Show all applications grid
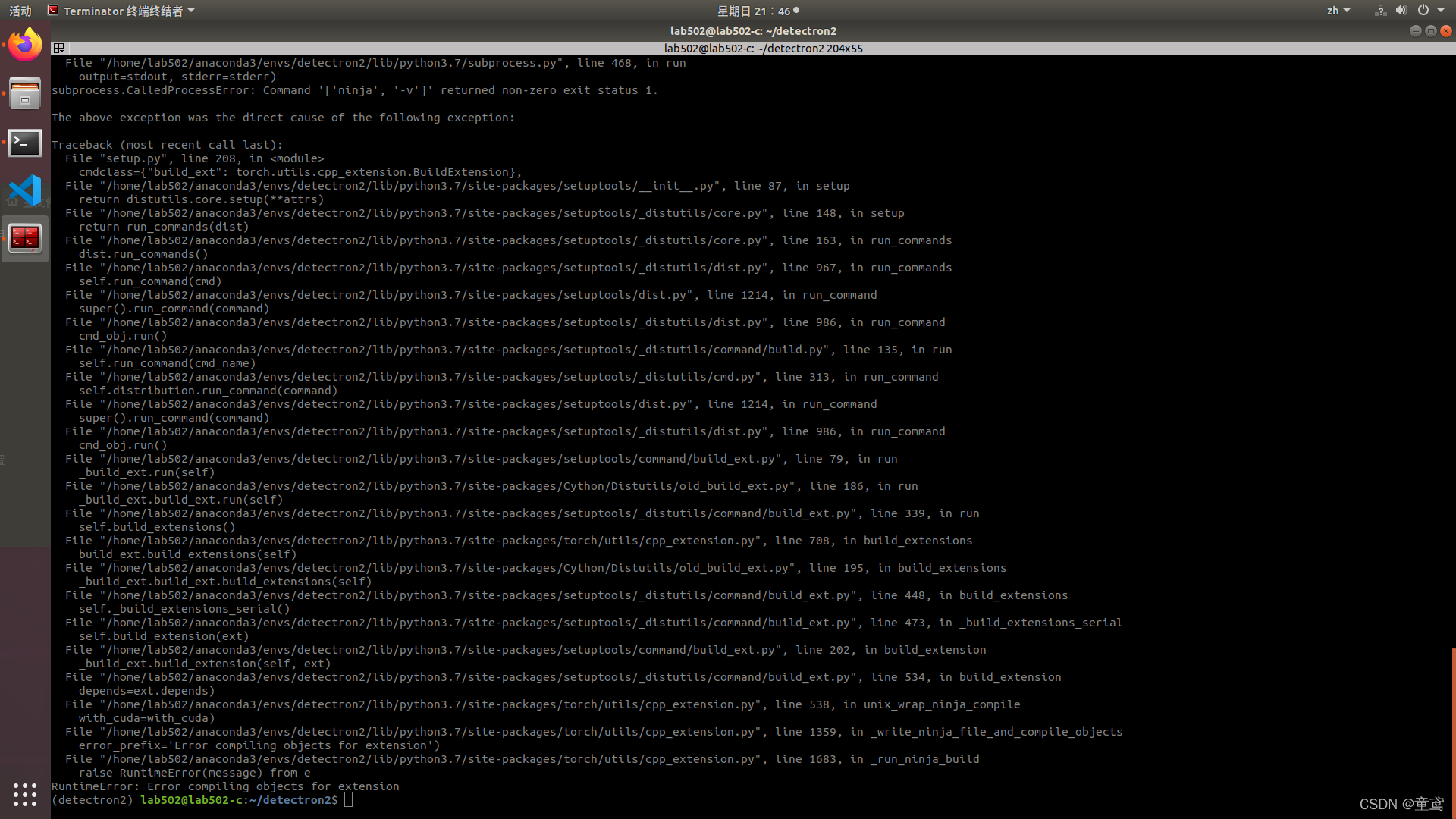This screenshot has height=819, width=1456. click(x=25, y=794)
